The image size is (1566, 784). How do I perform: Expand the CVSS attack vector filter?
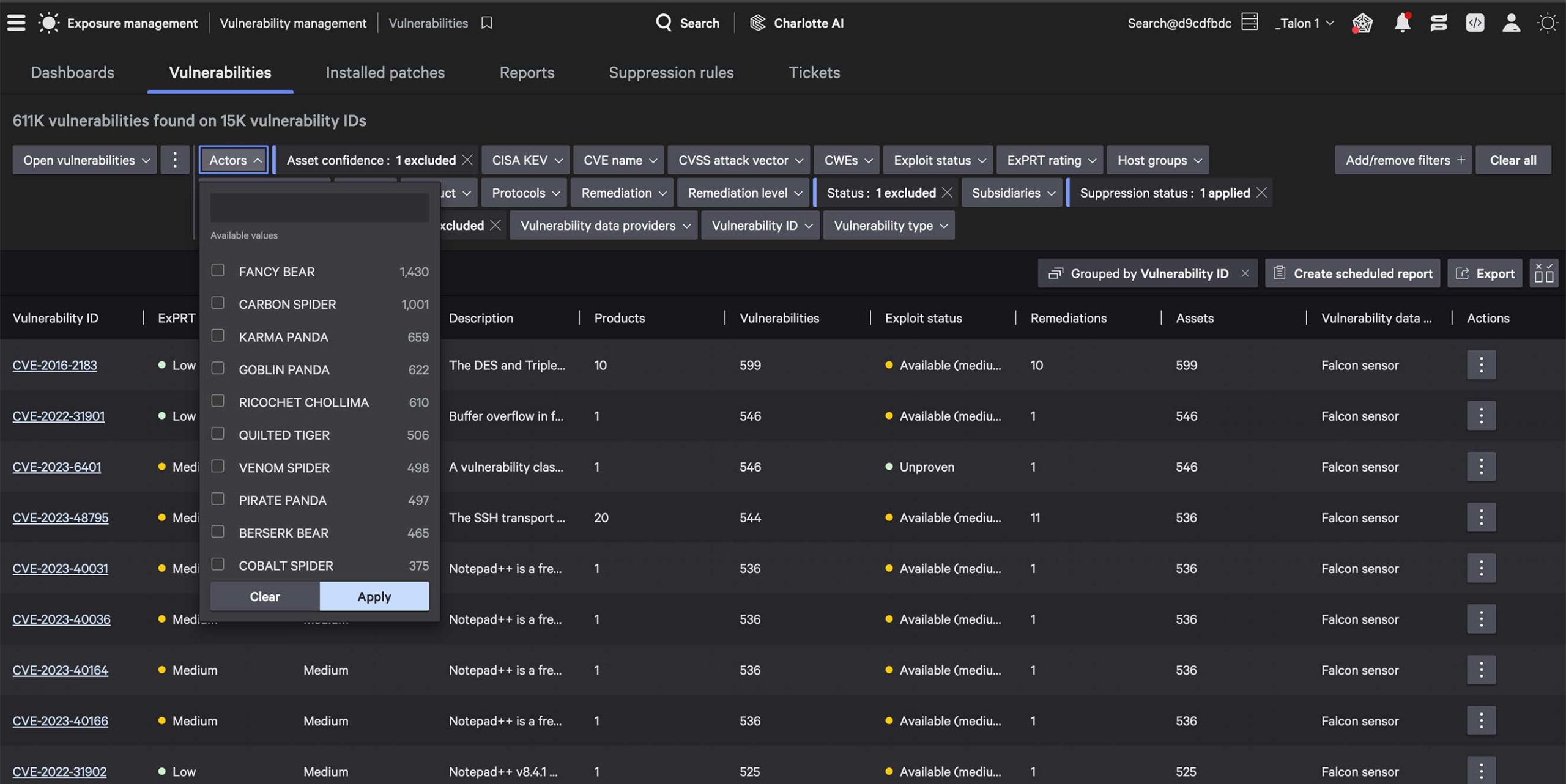point(739,160)
